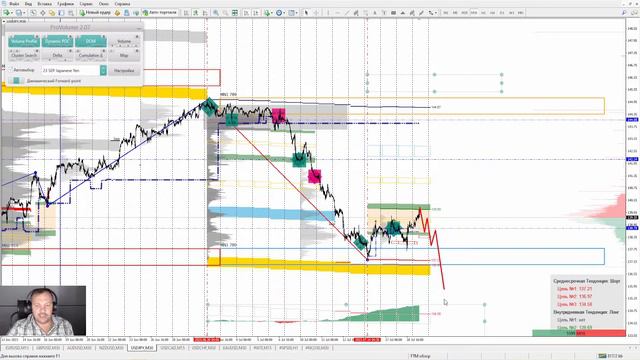The height and width of the screenshot is (360, 640).
Task: Switch to the XAUUSD,M30 chart tab
Action: (x=235, y=348)
